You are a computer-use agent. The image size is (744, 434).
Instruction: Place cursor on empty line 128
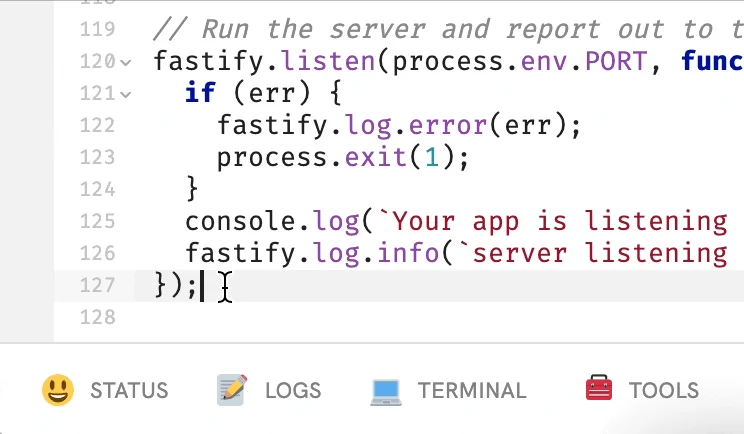pos(400,317)
